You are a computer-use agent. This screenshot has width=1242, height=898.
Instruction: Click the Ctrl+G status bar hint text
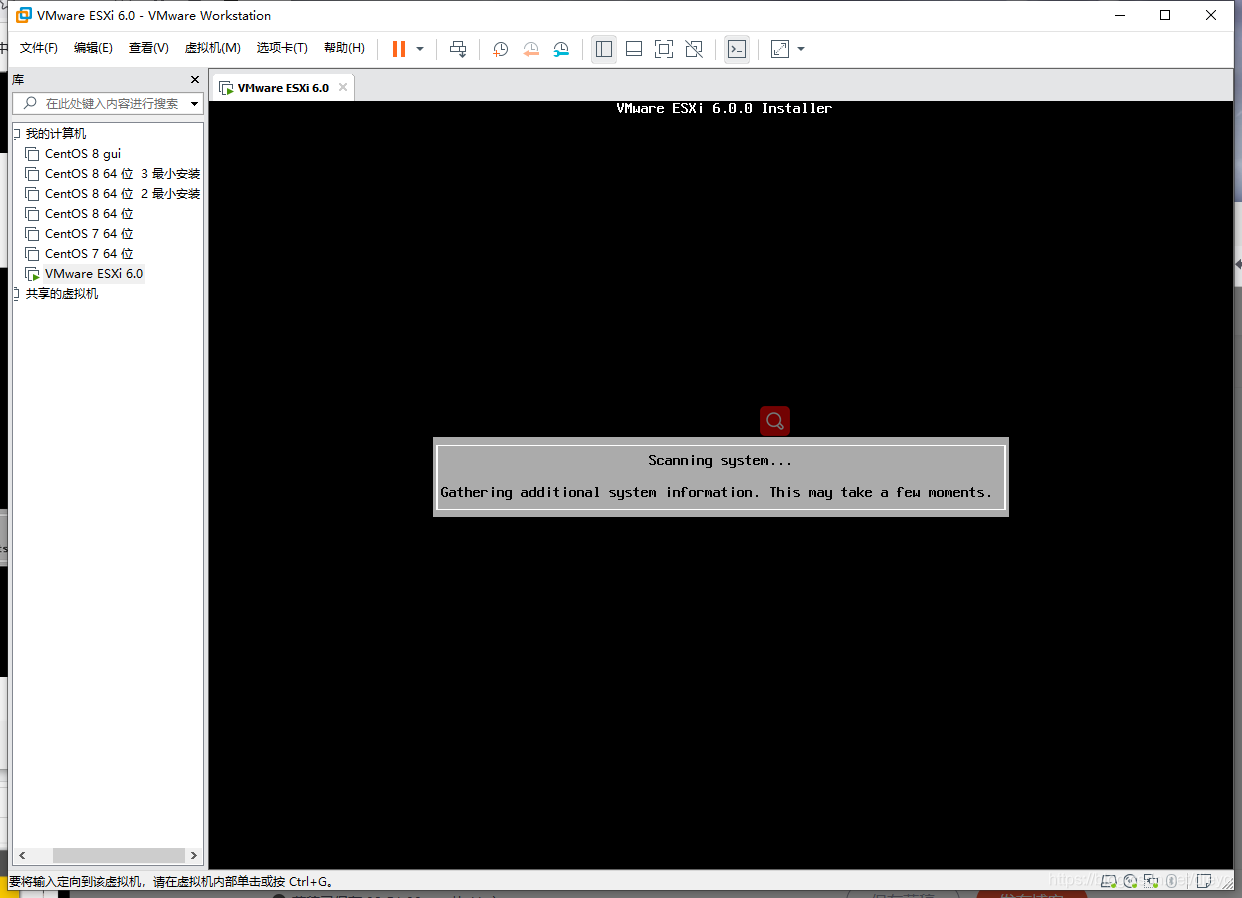point(170,882)
